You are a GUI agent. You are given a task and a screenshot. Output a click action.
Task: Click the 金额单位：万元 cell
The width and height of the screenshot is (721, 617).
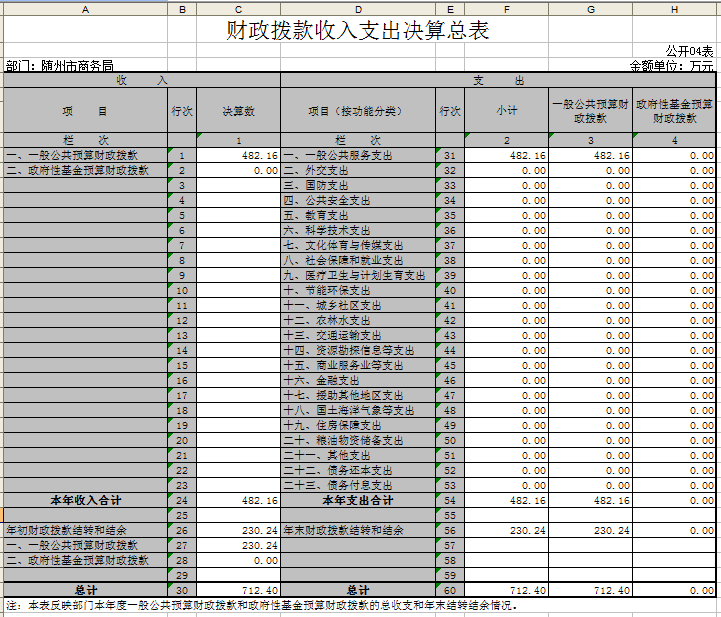[x=671, y=66]
